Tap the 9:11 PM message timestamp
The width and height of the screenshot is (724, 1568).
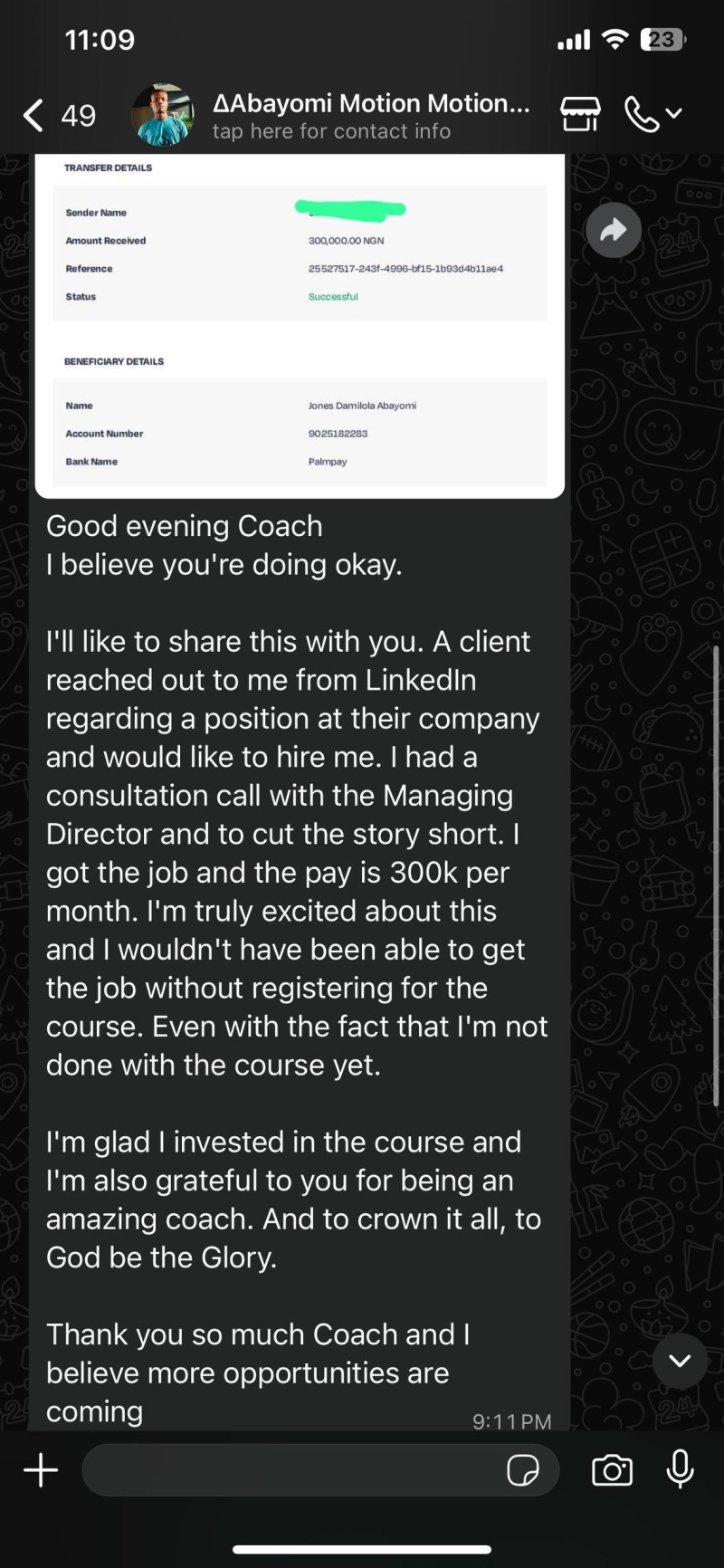[x=511, y=1421]
